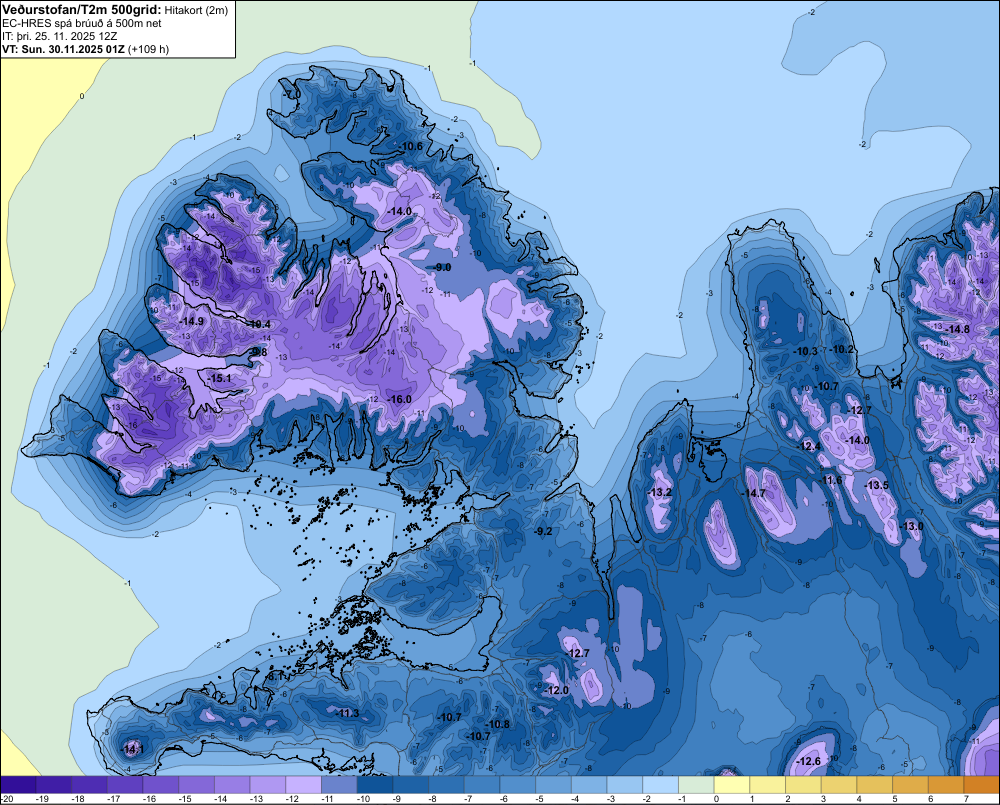The width and height of the screenshot is (1000, 805).
Task: Click the pale yellow legend swatch between 0 and 1
Action: [732, 785]
